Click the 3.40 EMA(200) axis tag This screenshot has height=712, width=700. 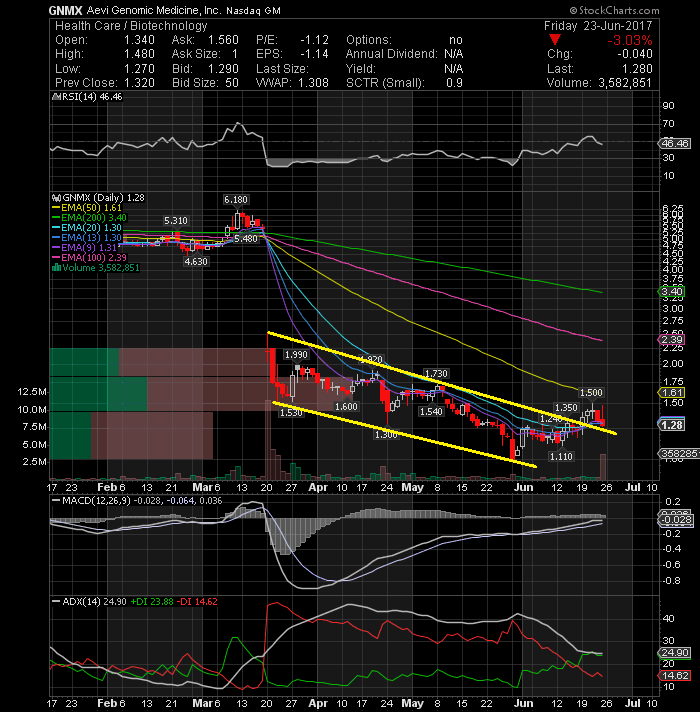(x=671, y=291)
